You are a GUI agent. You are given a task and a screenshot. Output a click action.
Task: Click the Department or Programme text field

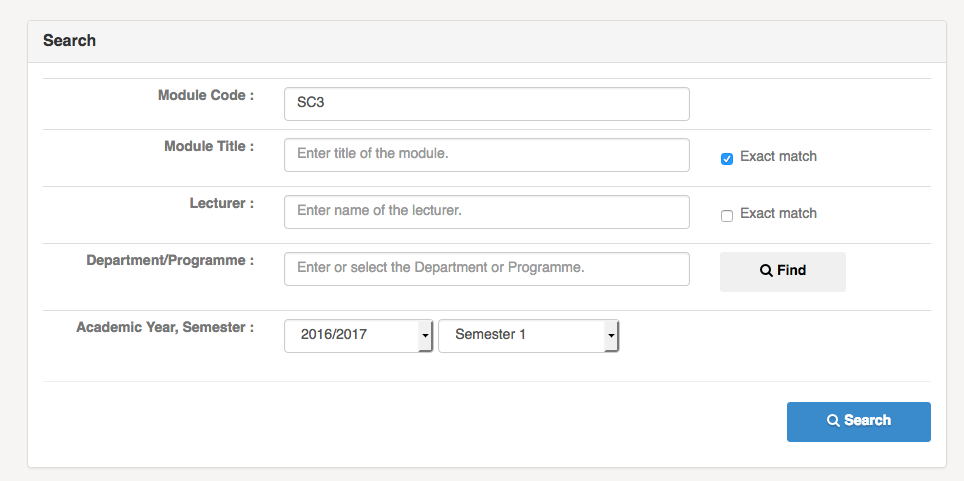point(486,269)
